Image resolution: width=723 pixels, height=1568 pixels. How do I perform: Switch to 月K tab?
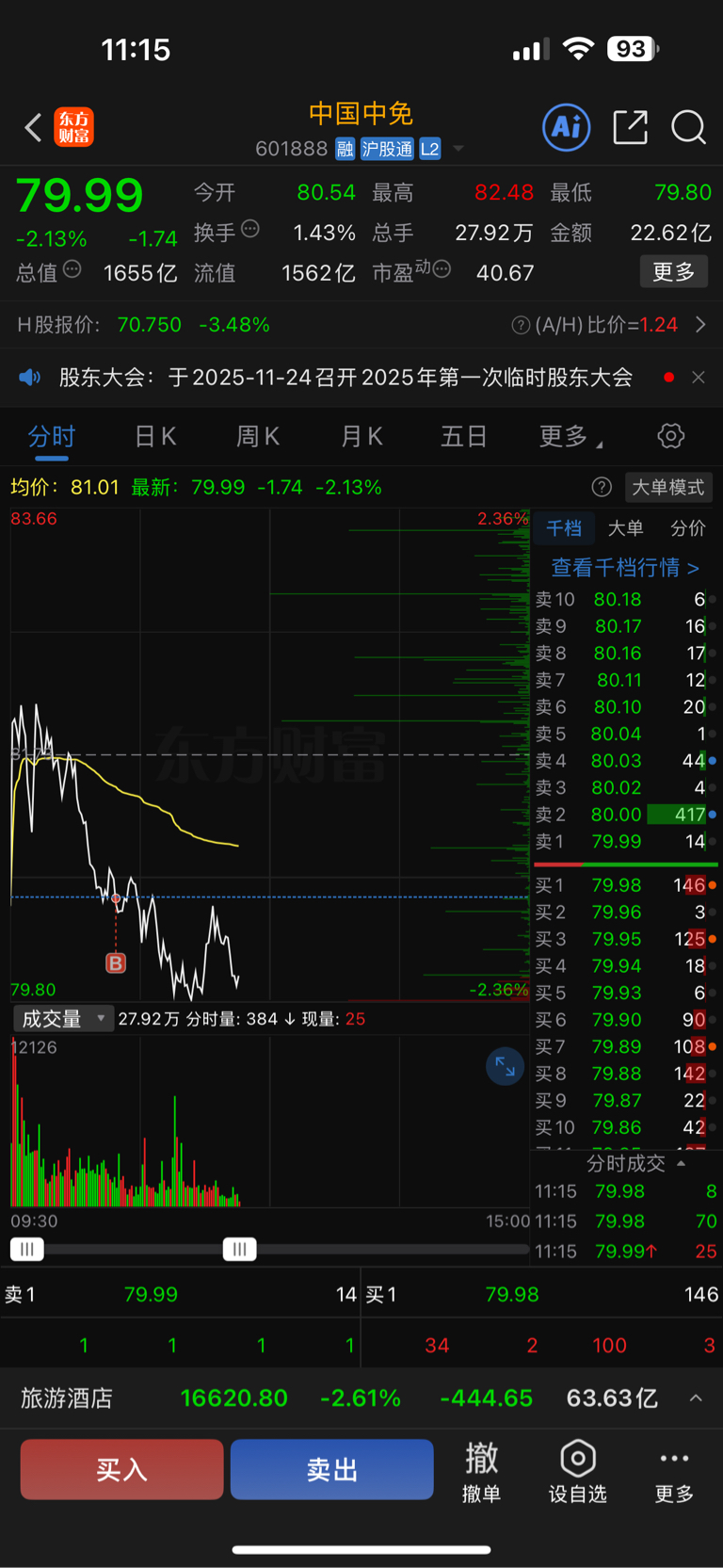point(361,436)
